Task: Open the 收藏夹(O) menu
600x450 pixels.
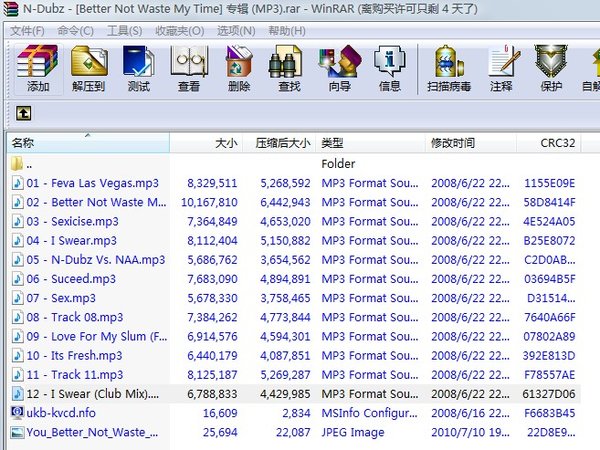Action: coord(179,31)
